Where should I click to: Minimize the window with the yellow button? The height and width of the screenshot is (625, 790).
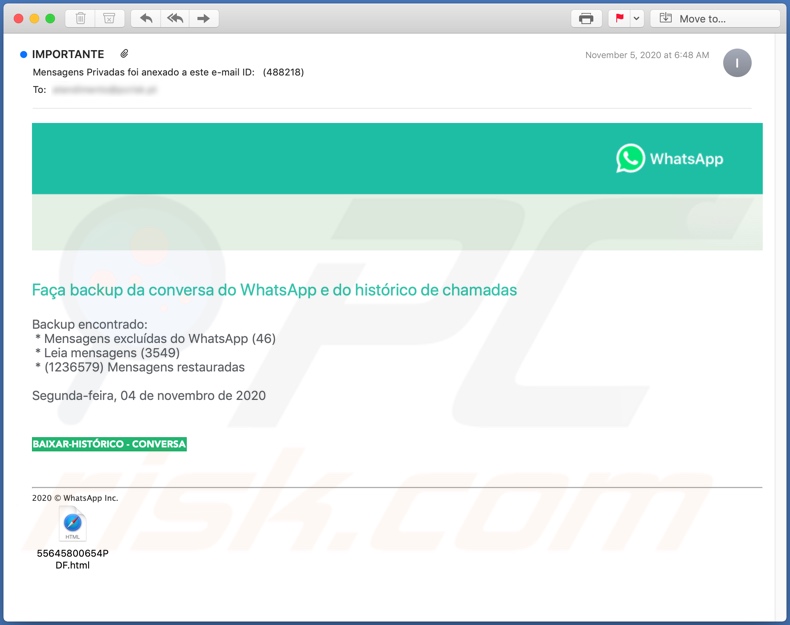click(34, 19)
